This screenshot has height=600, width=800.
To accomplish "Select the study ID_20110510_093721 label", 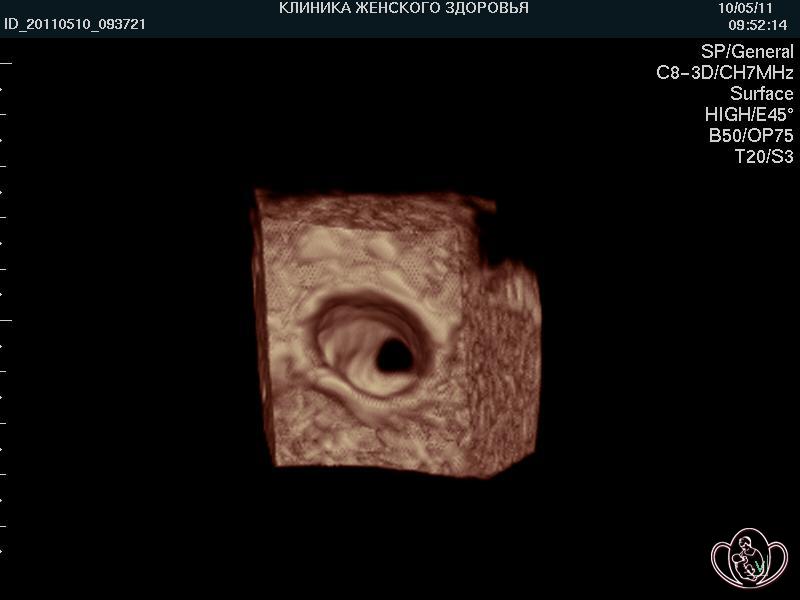I will [75, 24].
